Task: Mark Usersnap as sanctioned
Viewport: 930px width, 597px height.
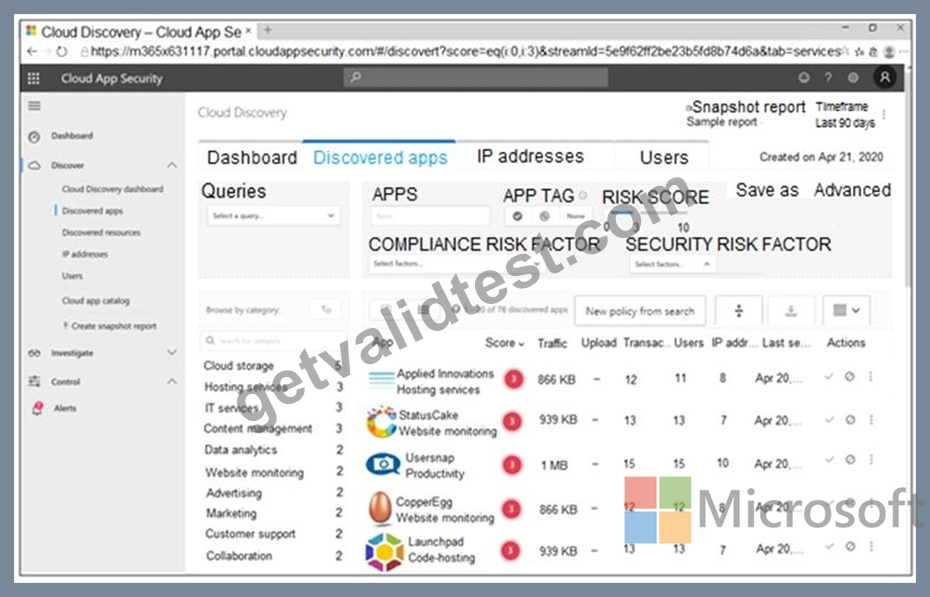Action: click(x=829, y=459)
